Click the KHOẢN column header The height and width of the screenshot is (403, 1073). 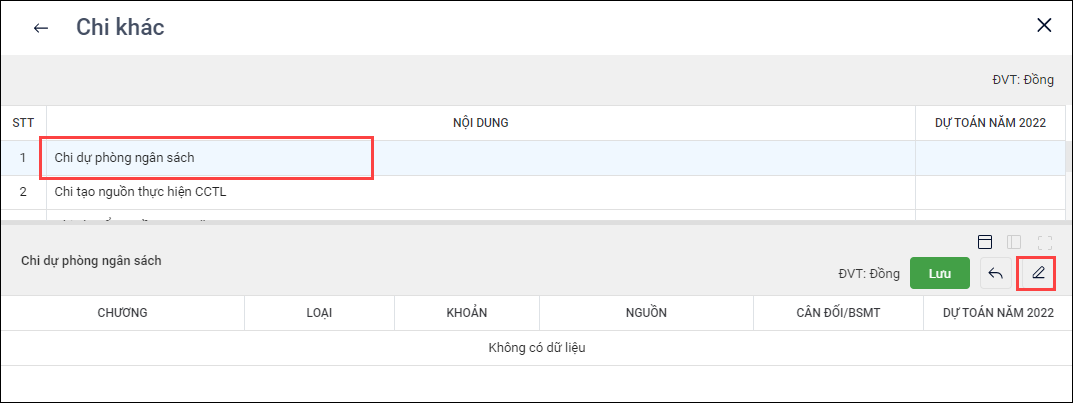(x=466, y=313)
